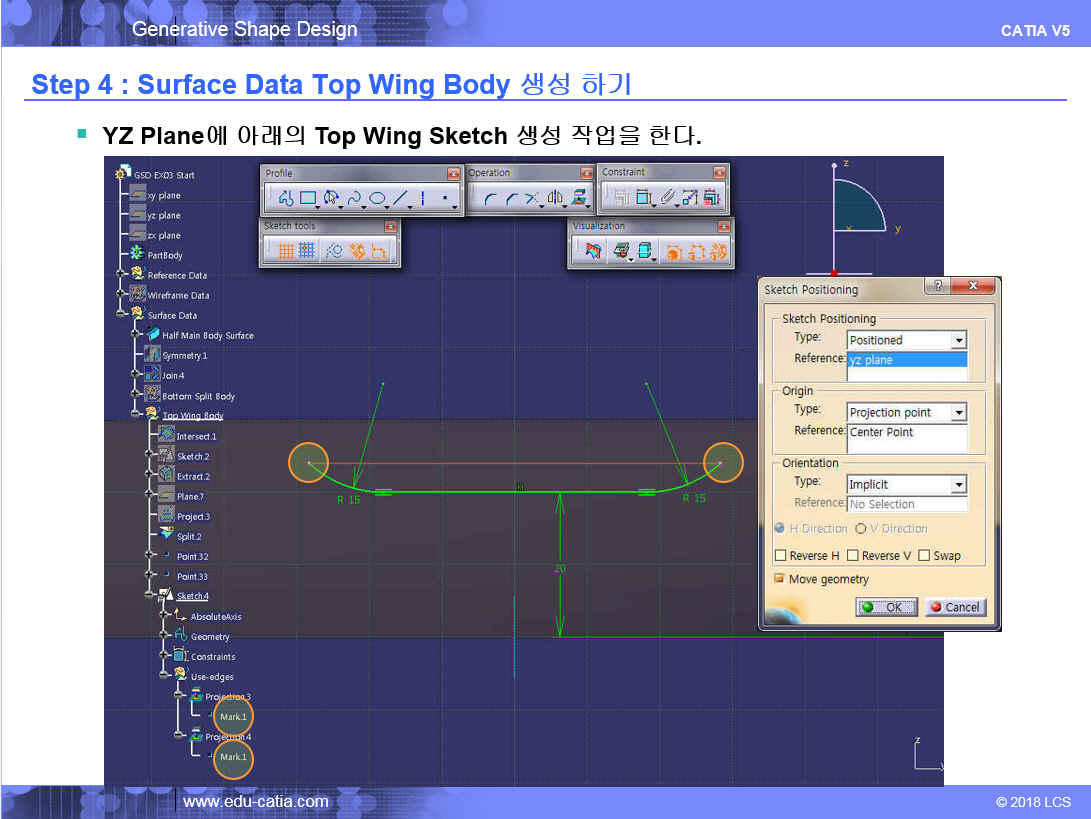Select Top Wing Body in the tree
Image resolution: width=1091 pixels, height=819 pixels.
click(x=193, y=416)
